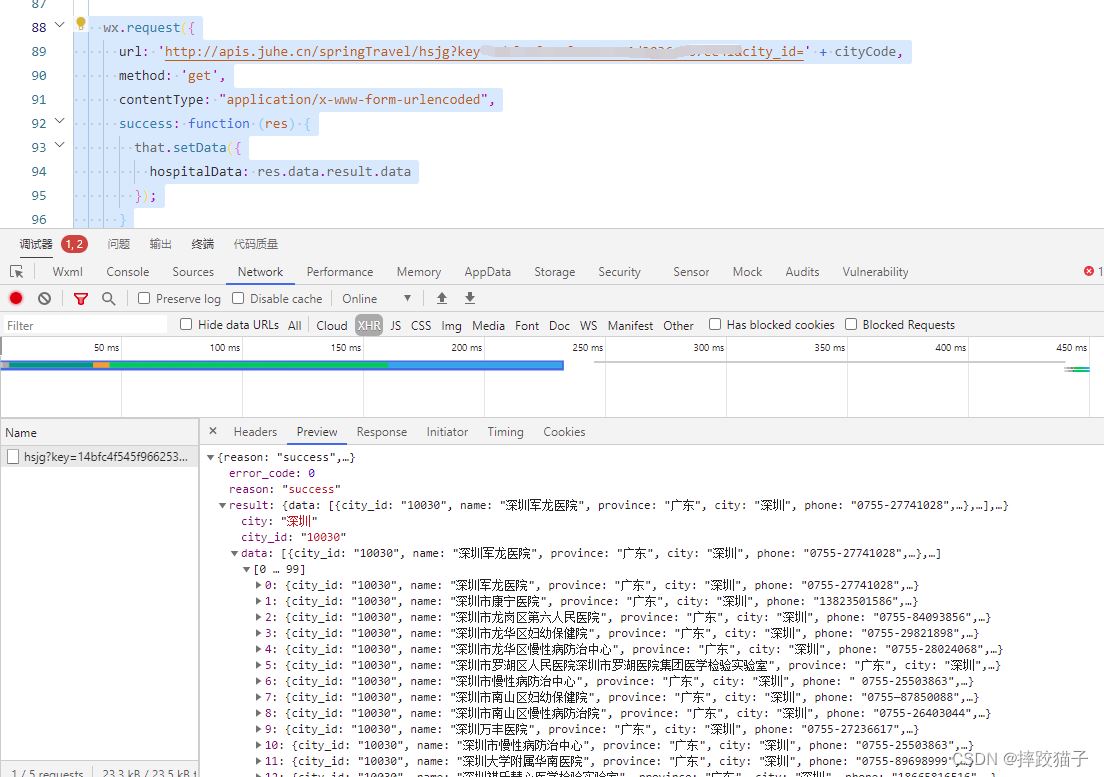Open the Headers tab of the request
This screenshot has width=1104, height=777.
click(255, 432)
